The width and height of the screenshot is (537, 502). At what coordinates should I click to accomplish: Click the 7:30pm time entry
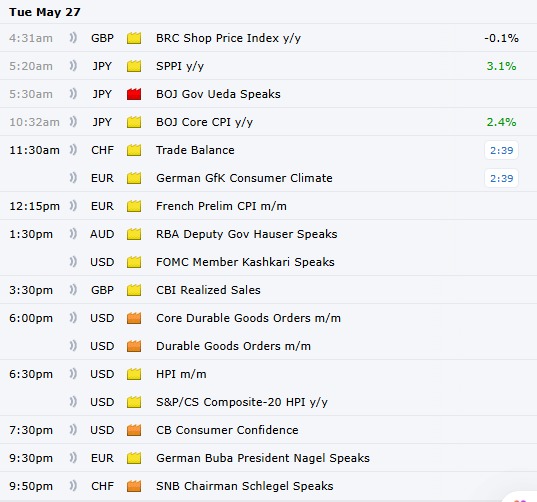31,430
